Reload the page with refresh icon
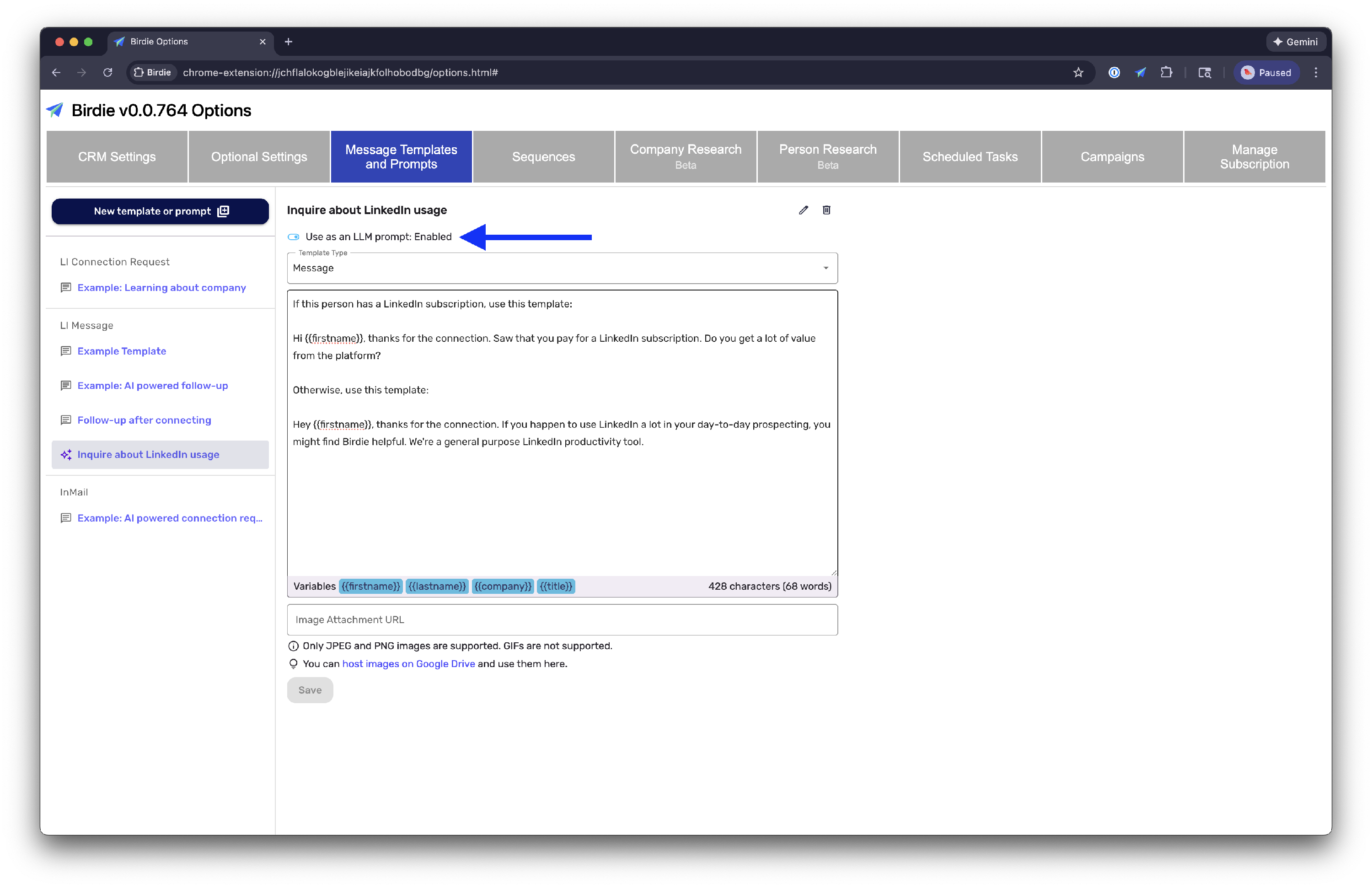The height and width of the screenshot is (888, 1372). (x=108, y=73)
